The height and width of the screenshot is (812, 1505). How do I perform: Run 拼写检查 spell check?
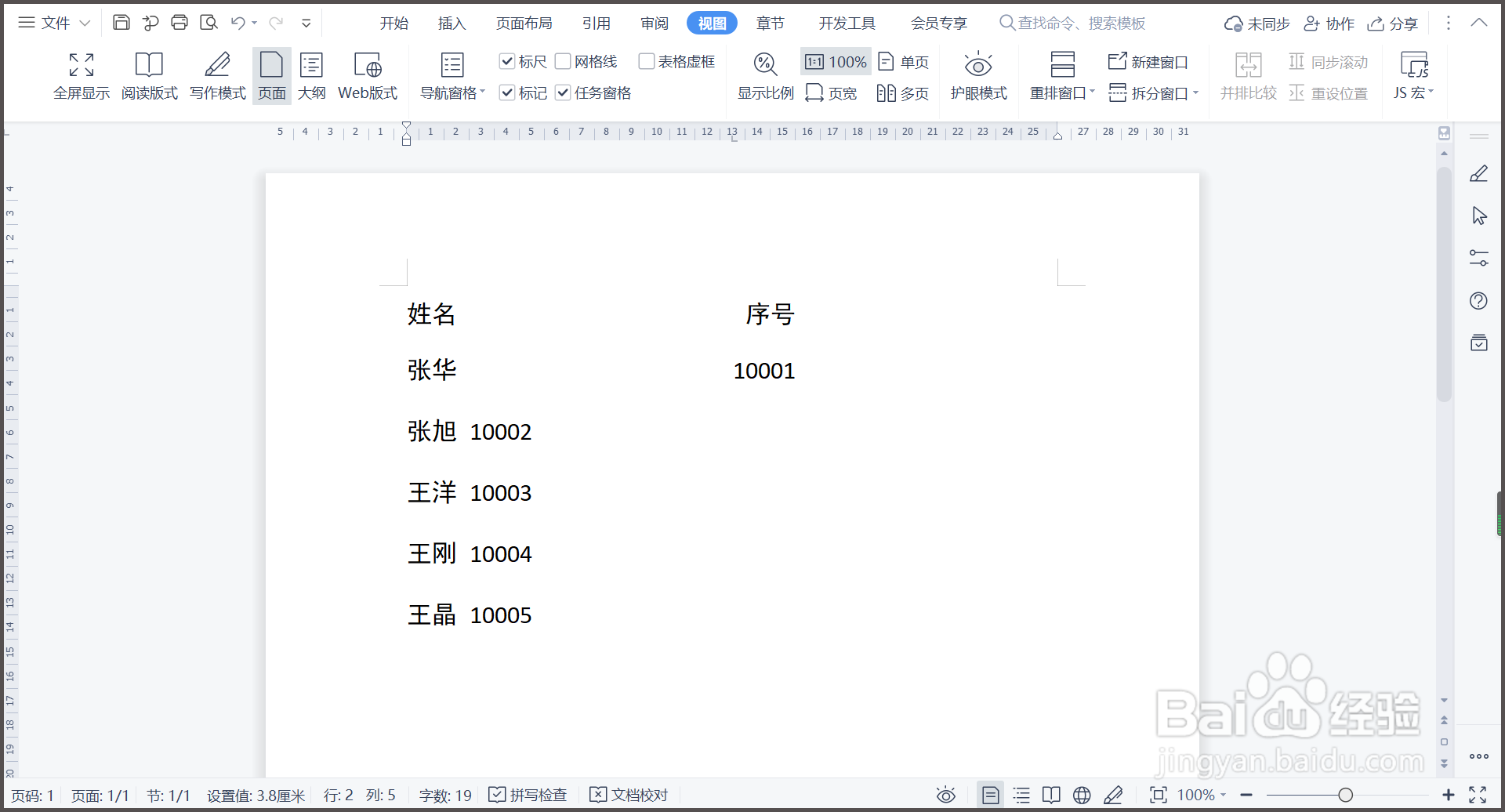[528, 795]
